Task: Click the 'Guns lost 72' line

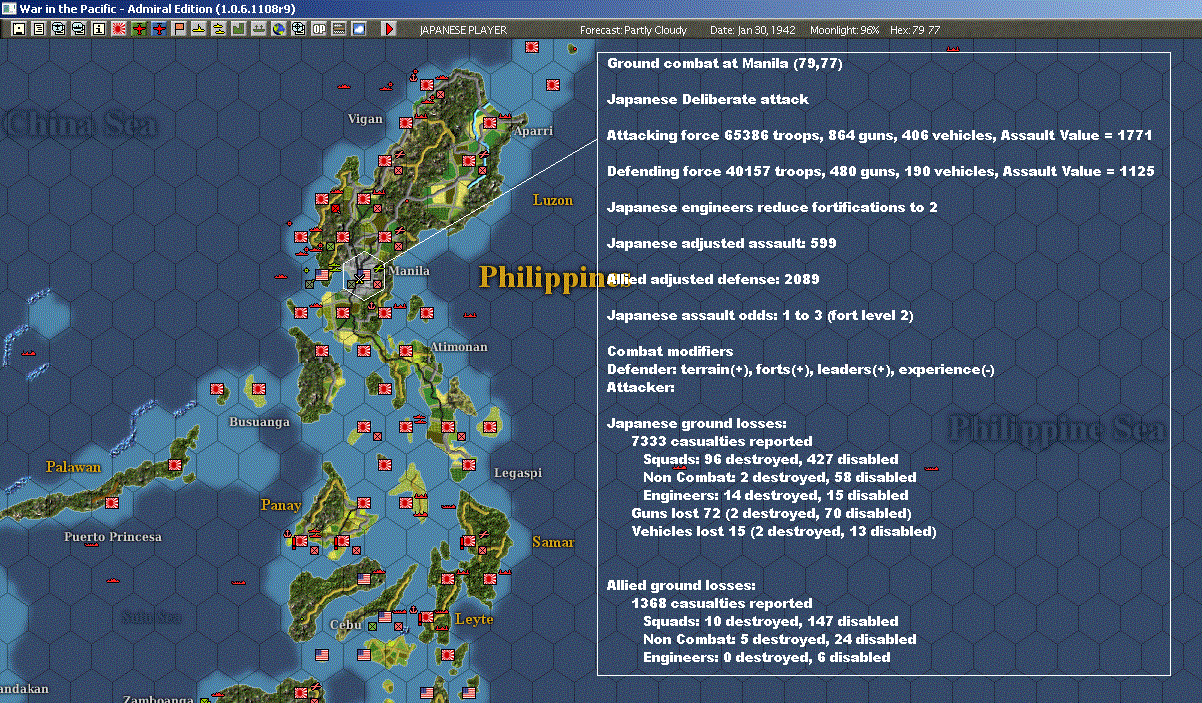Action: [x=771, y=513]
